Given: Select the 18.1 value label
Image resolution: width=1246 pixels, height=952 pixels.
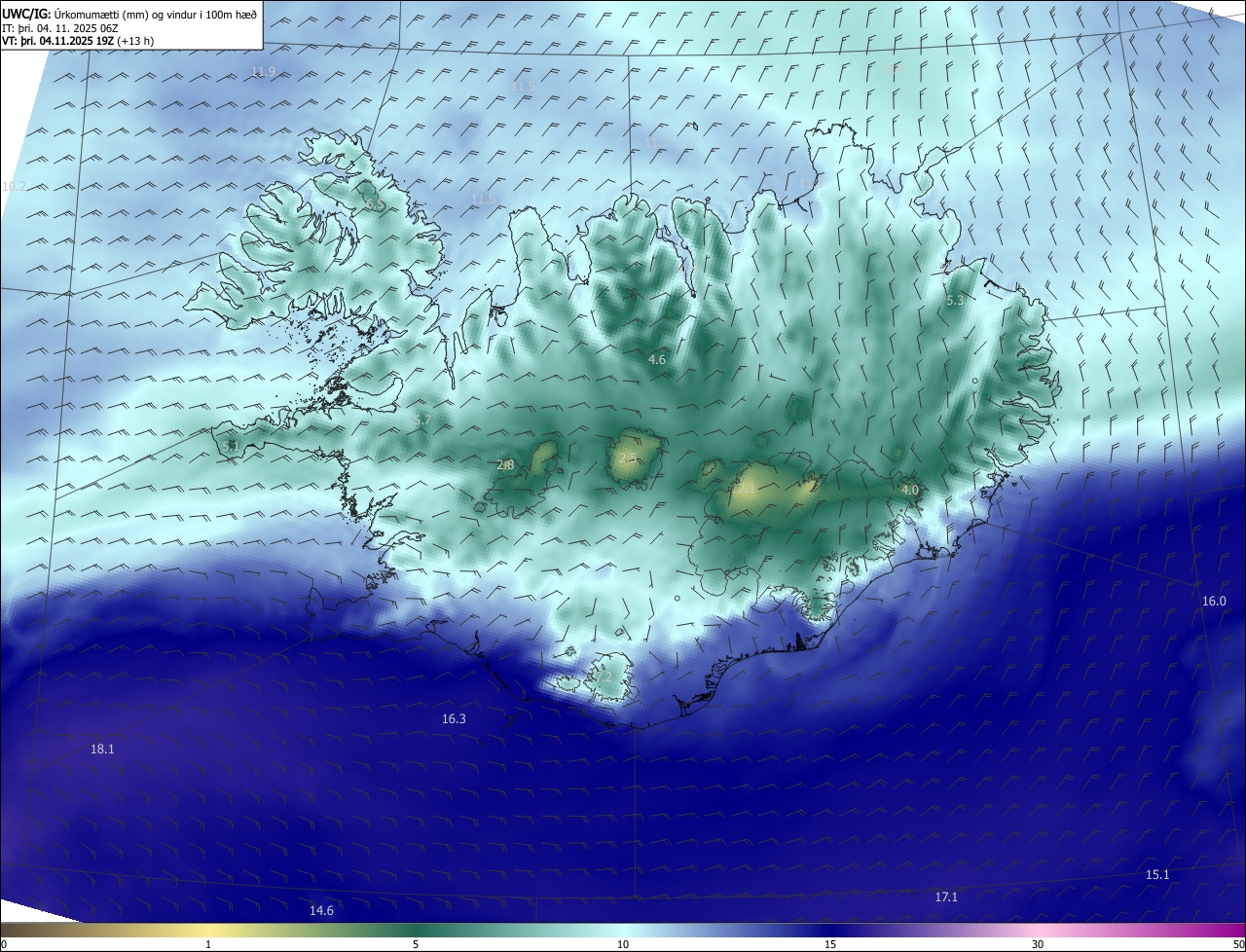Looking at the screenshot, I should tap(102, 749).
